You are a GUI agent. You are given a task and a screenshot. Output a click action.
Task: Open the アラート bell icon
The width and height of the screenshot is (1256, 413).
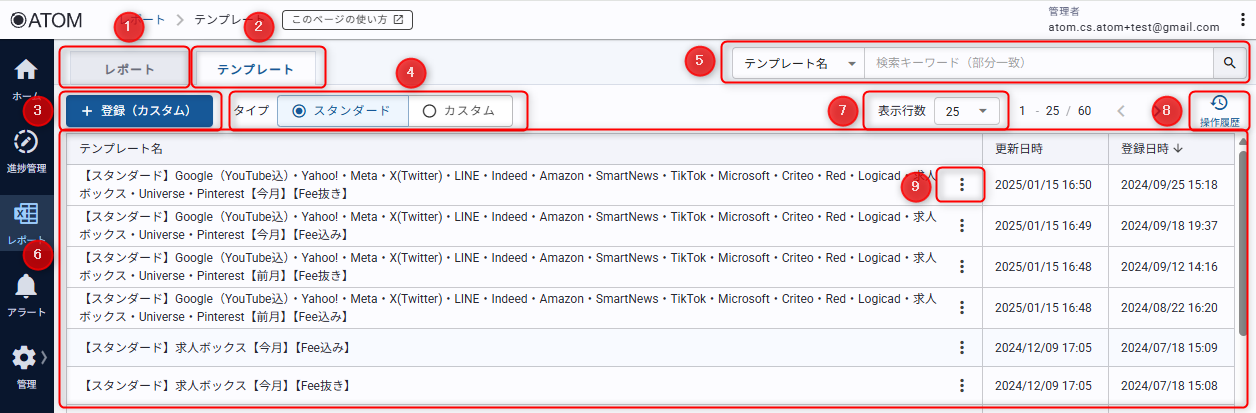pyautogui.click(x=26, y=289)
